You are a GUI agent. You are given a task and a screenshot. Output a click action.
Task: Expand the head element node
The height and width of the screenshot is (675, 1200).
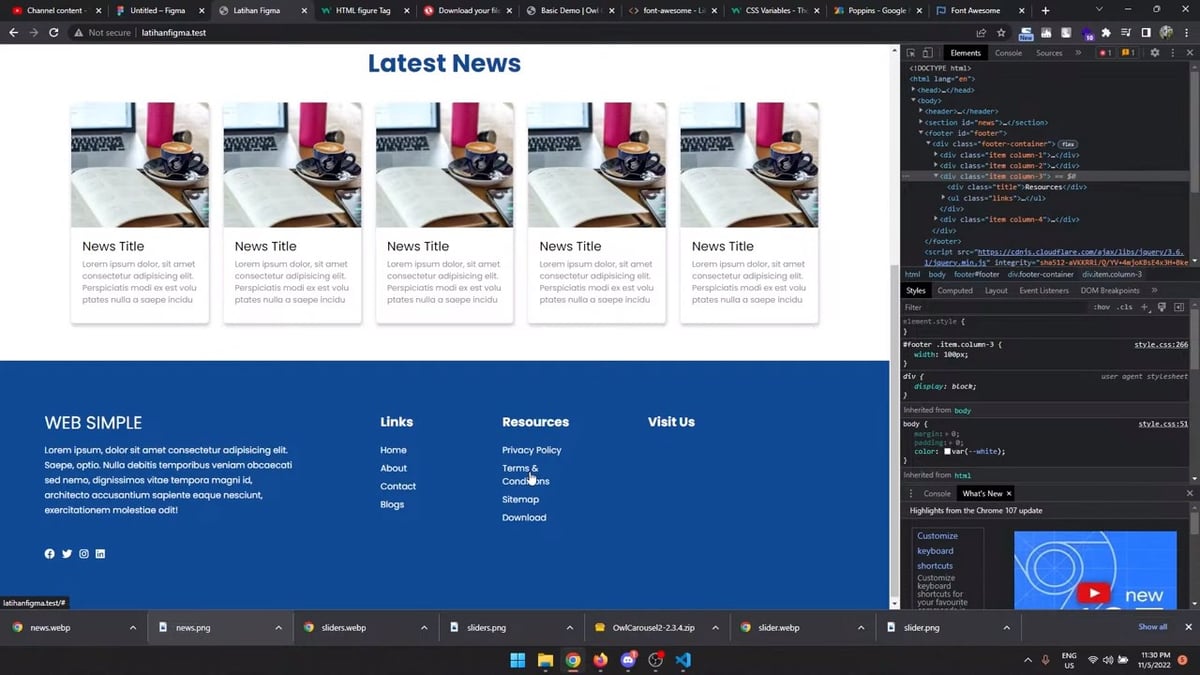click(x=914, y=90)
